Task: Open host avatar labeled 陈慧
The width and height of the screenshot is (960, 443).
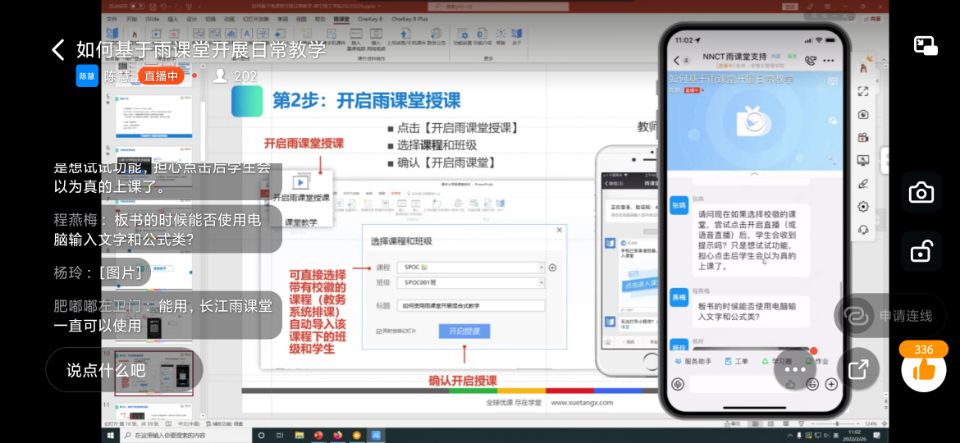Action: [x=87, y=76]
